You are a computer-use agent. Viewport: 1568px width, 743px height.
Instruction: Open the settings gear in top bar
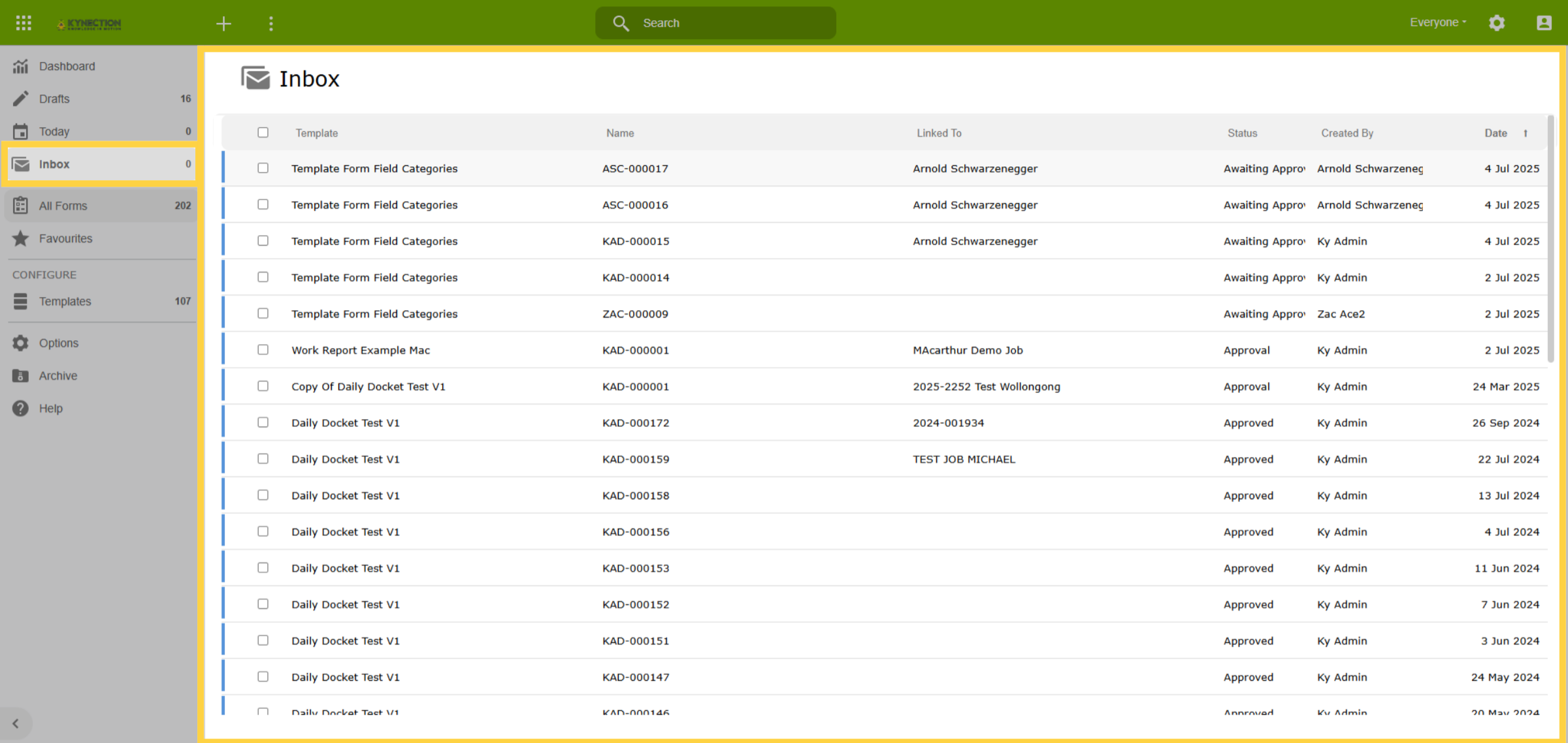click(1497, 23)
